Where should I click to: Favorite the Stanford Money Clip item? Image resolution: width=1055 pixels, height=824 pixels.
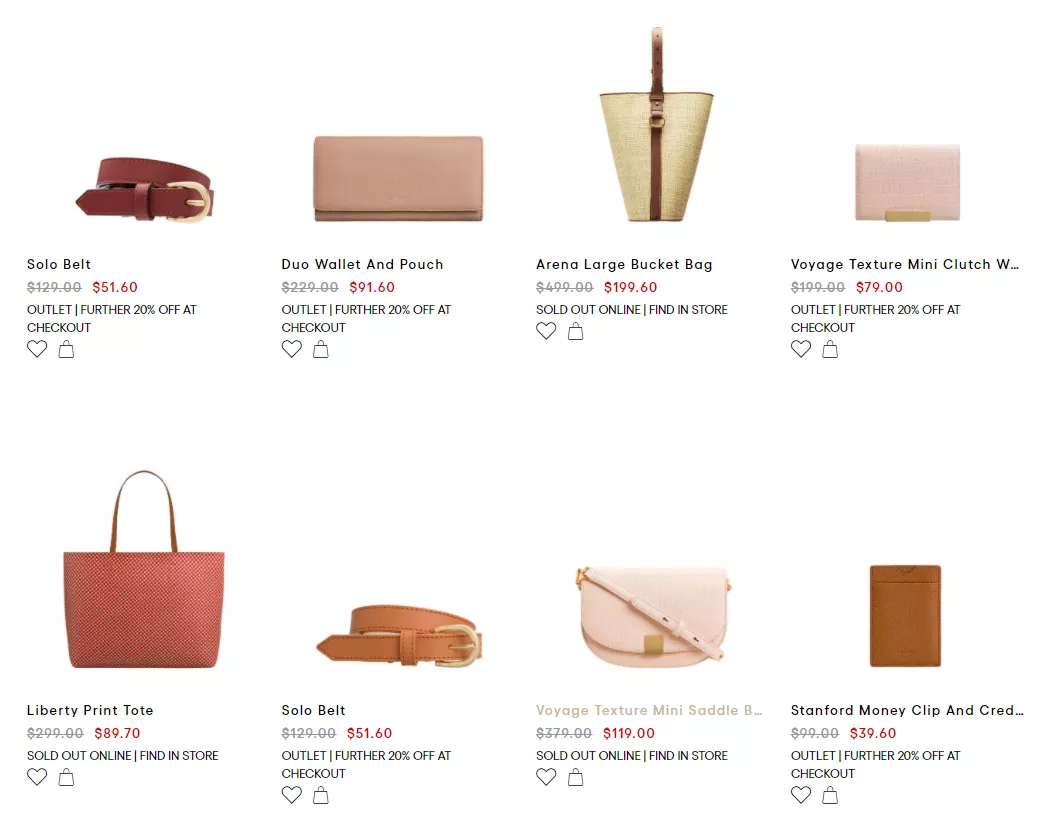pos(801,795)
